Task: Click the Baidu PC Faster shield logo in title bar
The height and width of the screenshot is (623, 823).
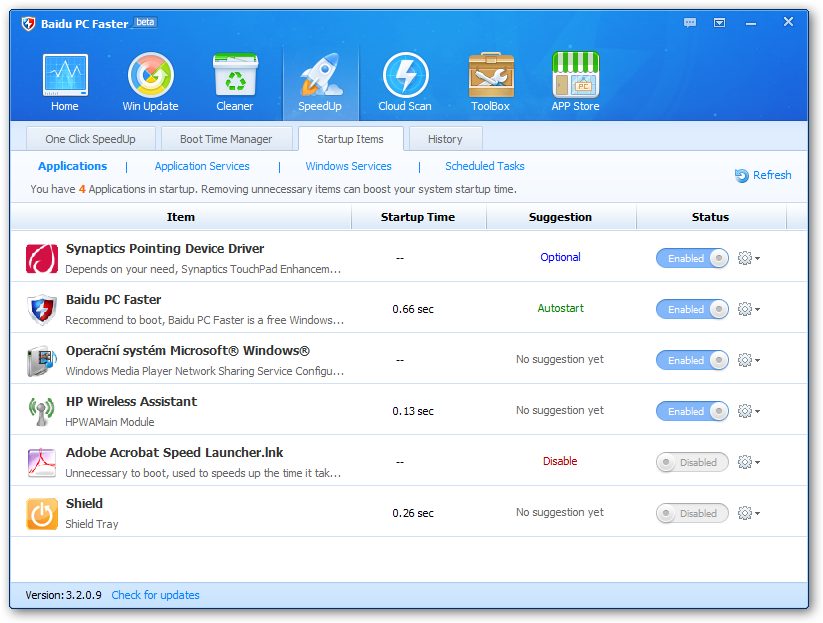Action: (28, 24)
